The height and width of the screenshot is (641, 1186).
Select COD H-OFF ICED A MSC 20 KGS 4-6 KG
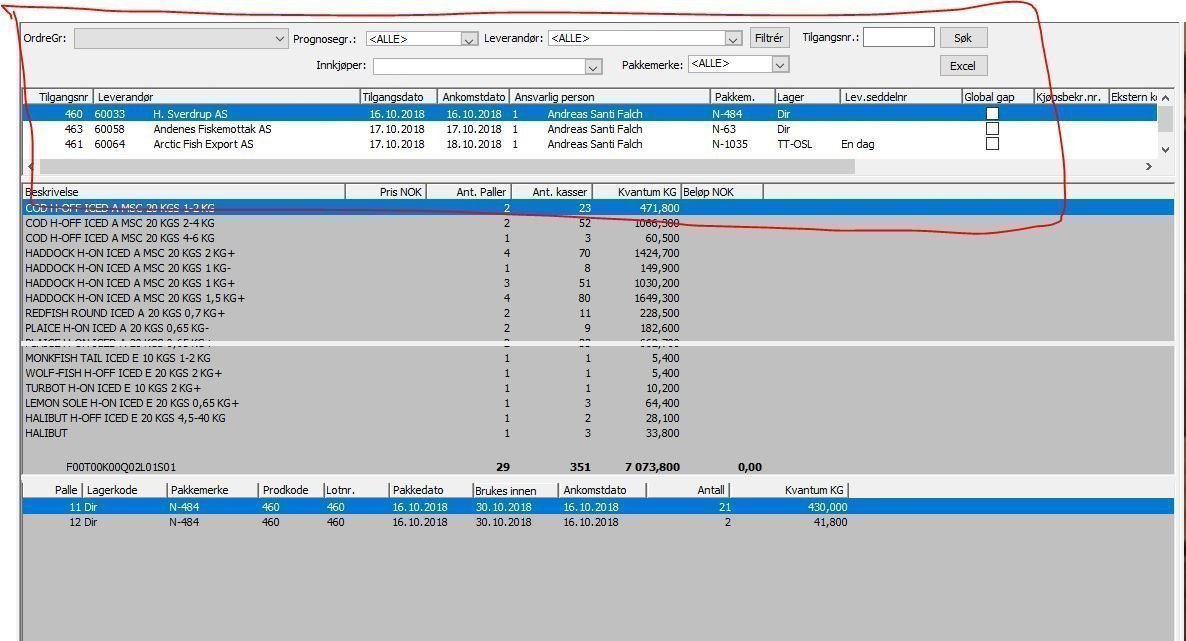point(598,238)
